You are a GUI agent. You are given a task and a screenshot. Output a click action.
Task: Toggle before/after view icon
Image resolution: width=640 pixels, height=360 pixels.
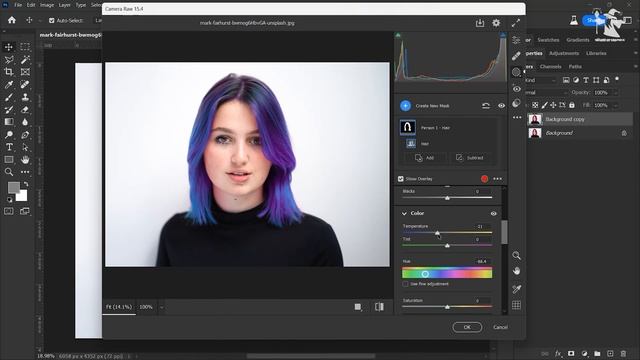click(x=379, y=307)
